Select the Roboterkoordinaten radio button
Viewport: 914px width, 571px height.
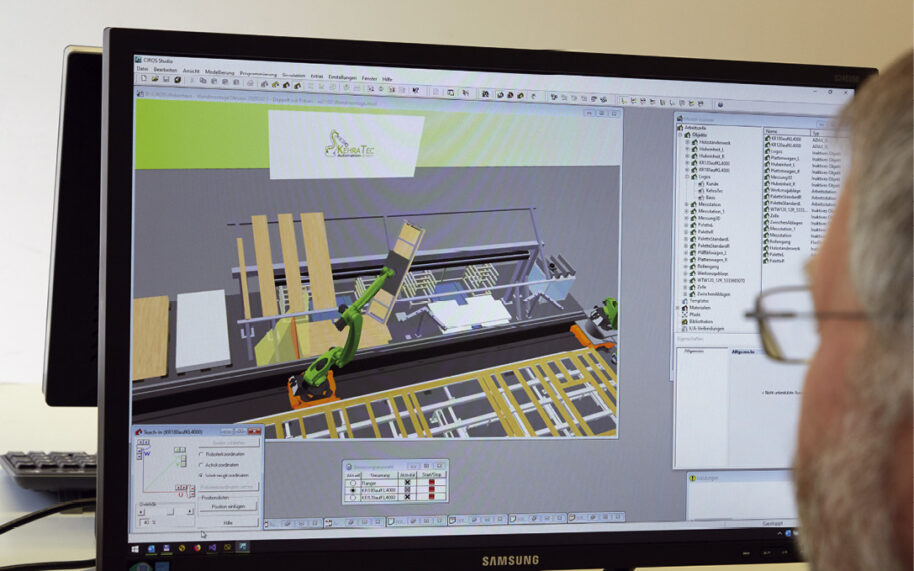click(200, 453)
